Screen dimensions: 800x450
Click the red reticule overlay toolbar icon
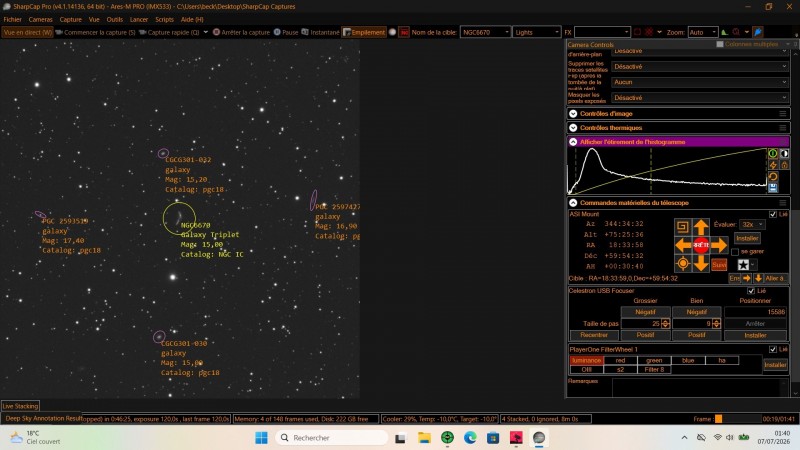[648, 32]
